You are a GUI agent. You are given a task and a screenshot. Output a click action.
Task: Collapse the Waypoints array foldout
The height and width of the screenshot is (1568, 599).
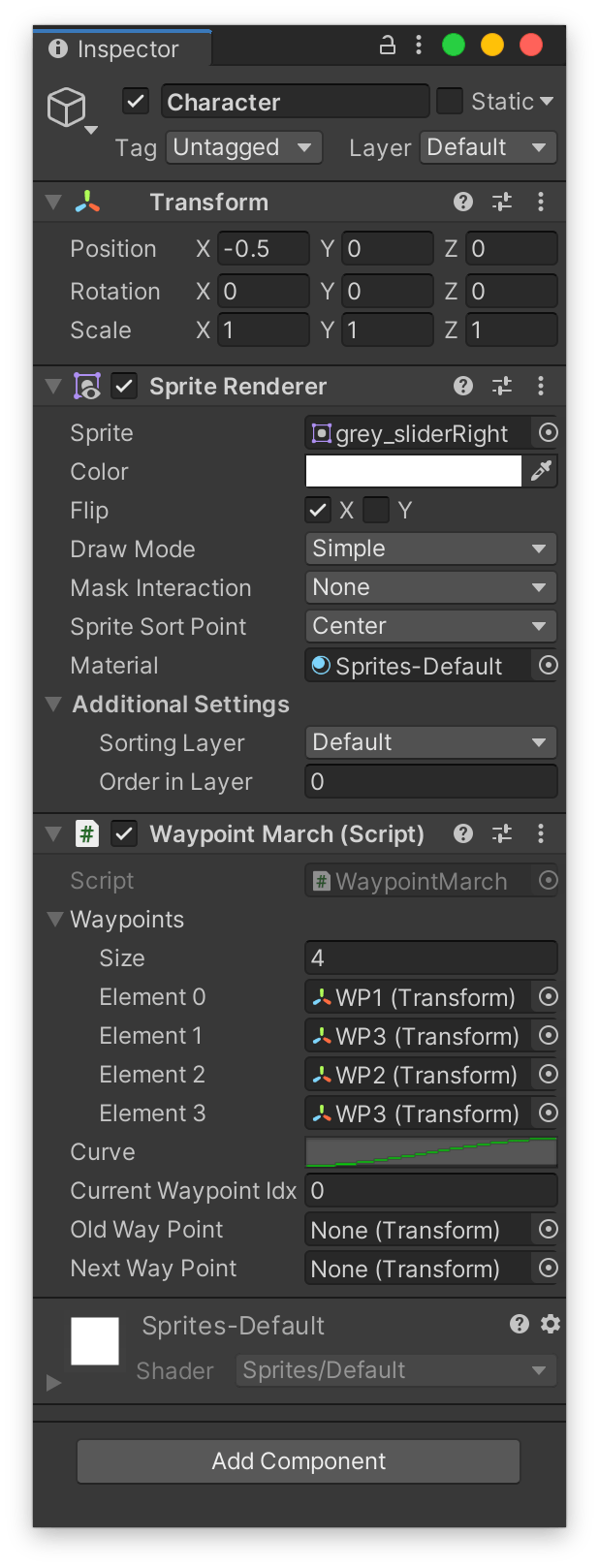coord(55,919)
